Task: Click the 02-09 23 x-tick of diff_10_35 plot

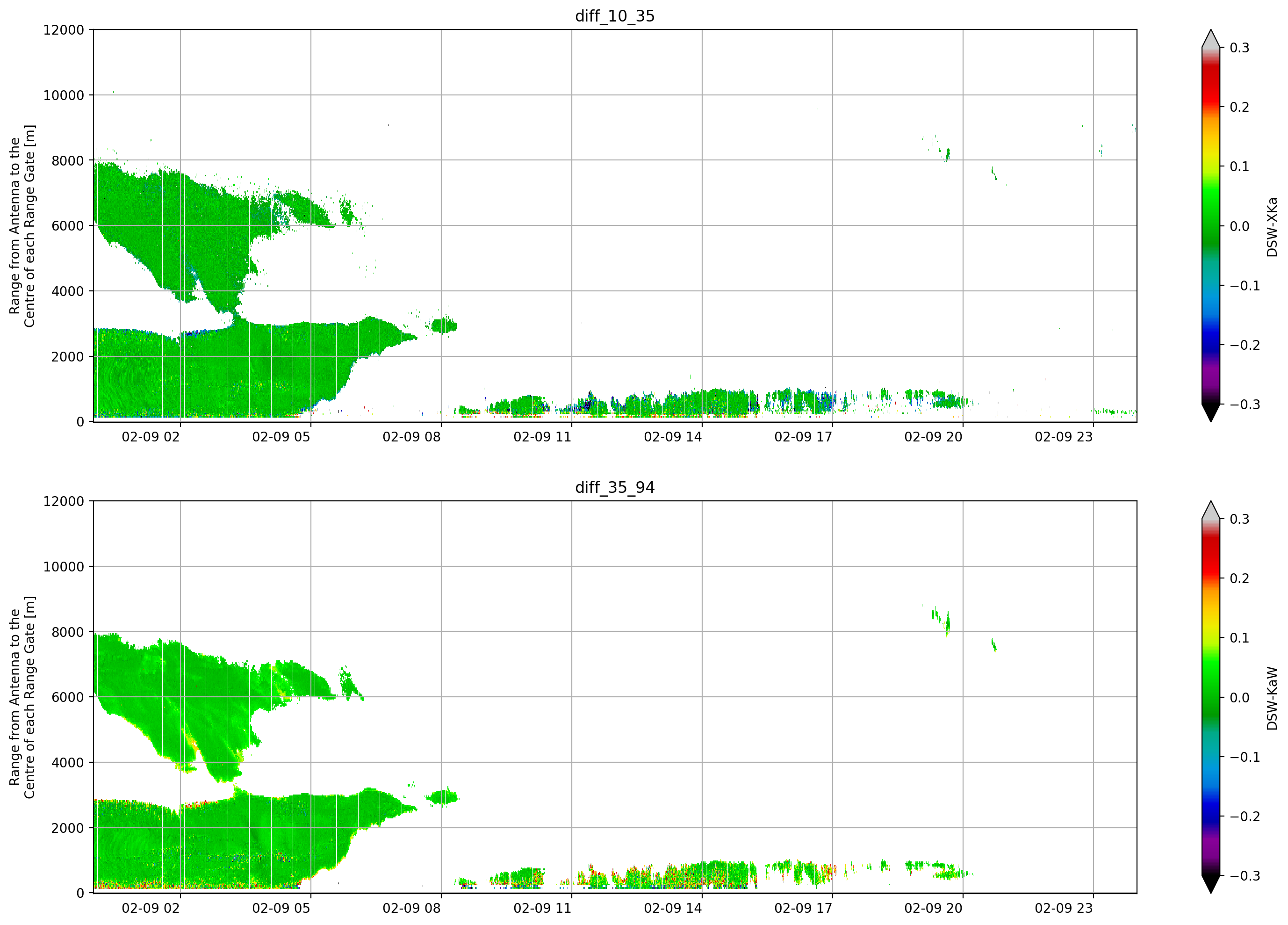Action: point(1064,437)
